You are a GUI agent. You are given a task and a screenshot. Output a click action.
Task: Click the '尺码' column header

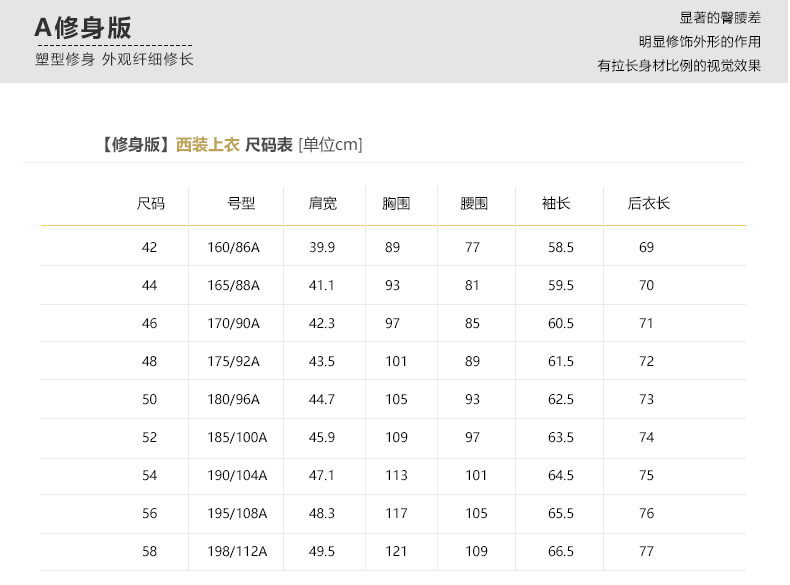tap(151, 204)
